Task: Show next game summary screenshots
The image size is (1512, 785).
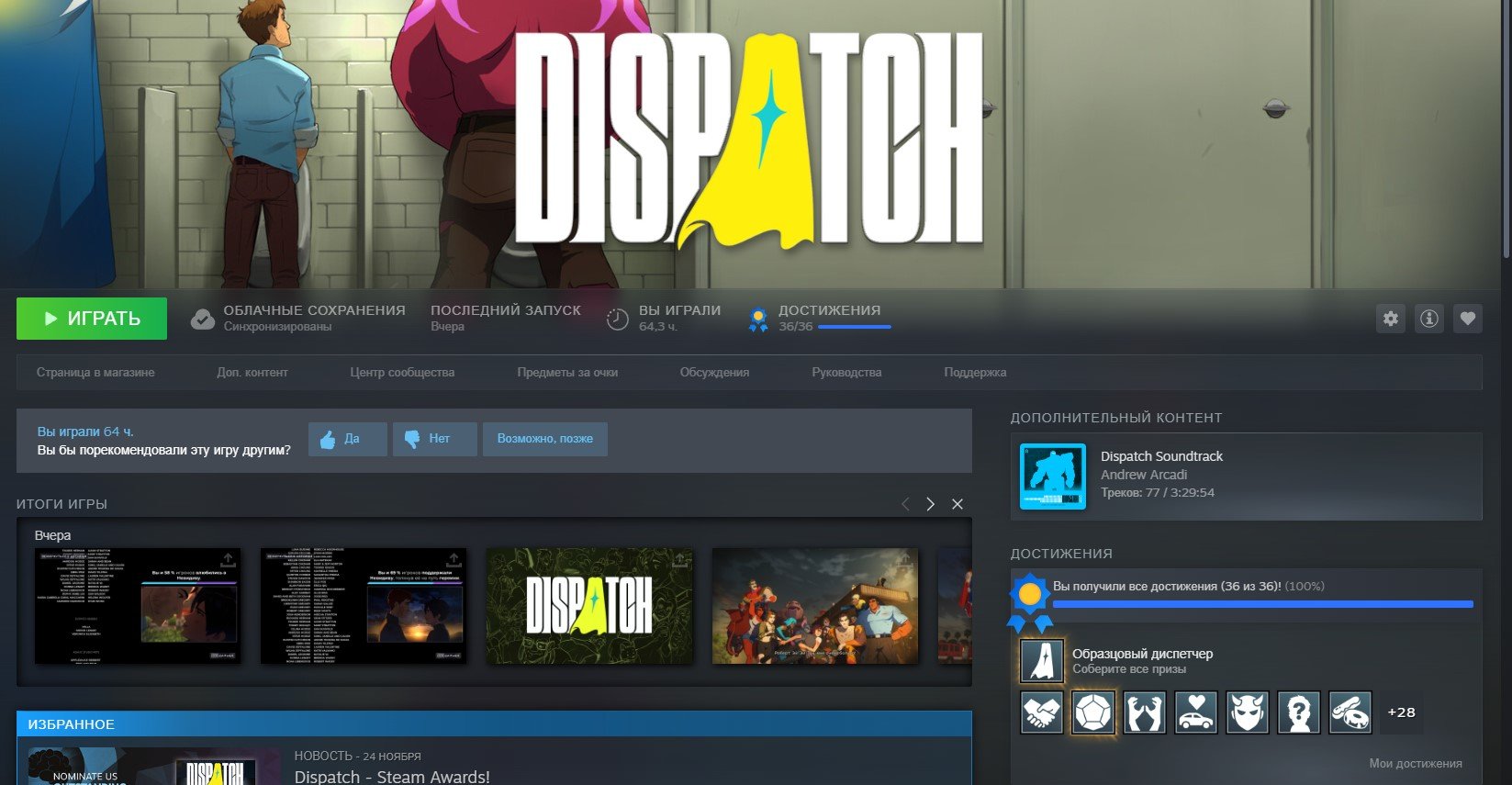Action: point(930,504)
